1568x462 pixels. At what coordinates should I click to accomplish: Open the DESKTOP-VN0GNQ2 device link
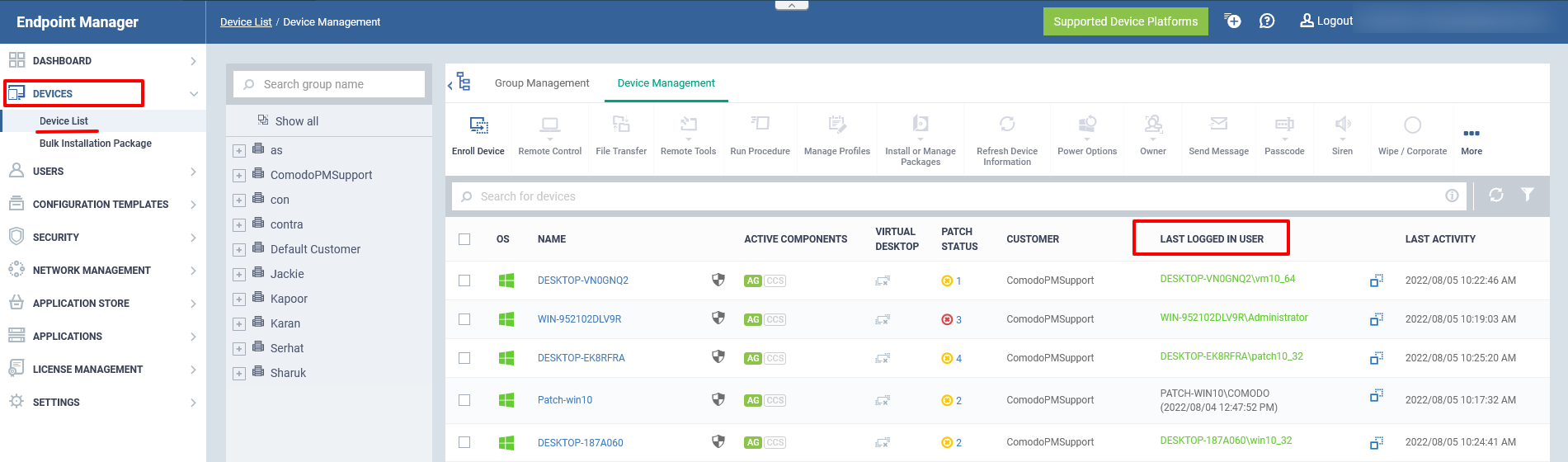tap(583, 280)
